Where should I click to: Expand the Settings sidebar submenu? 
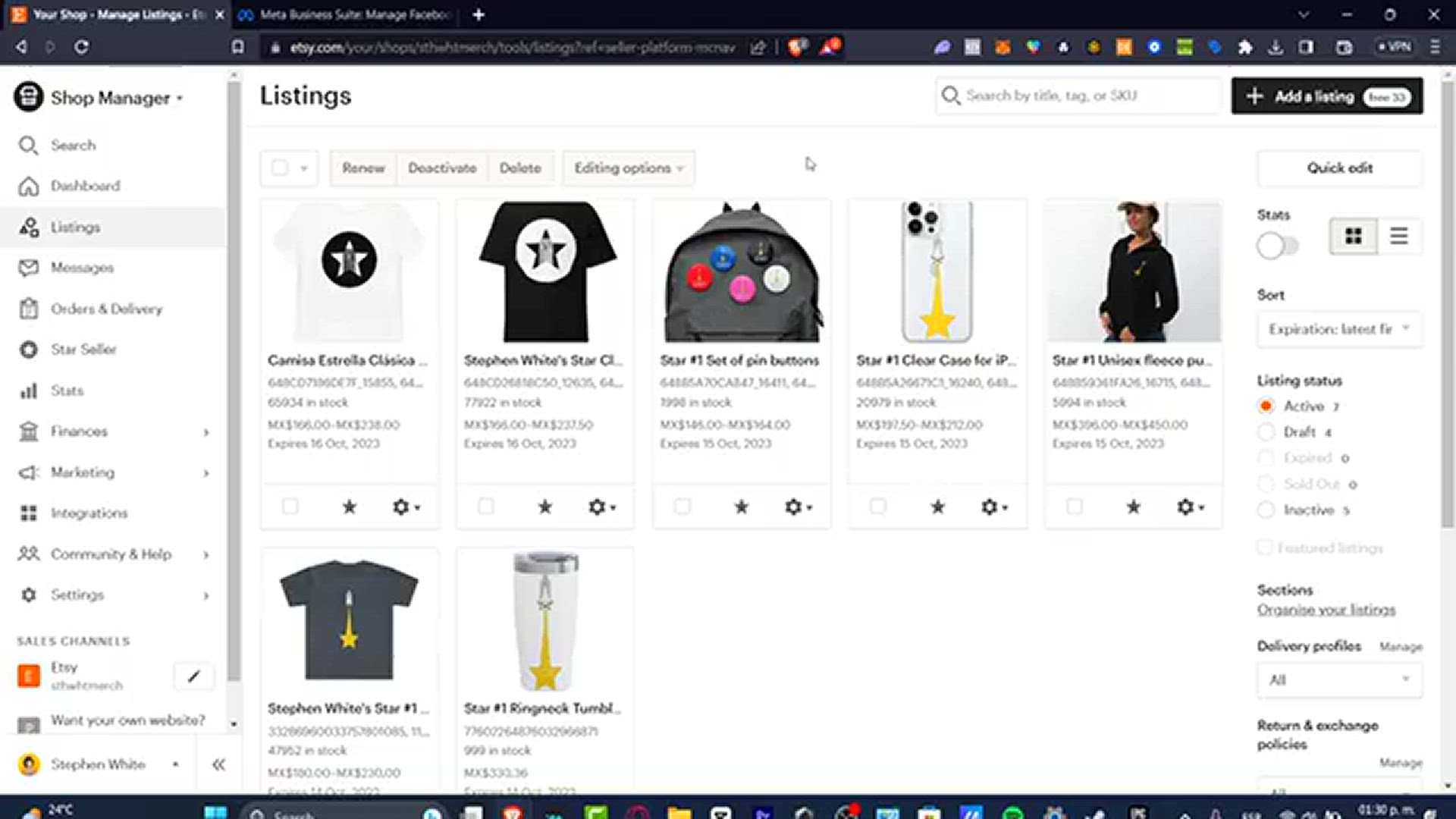tap(206, 596)
